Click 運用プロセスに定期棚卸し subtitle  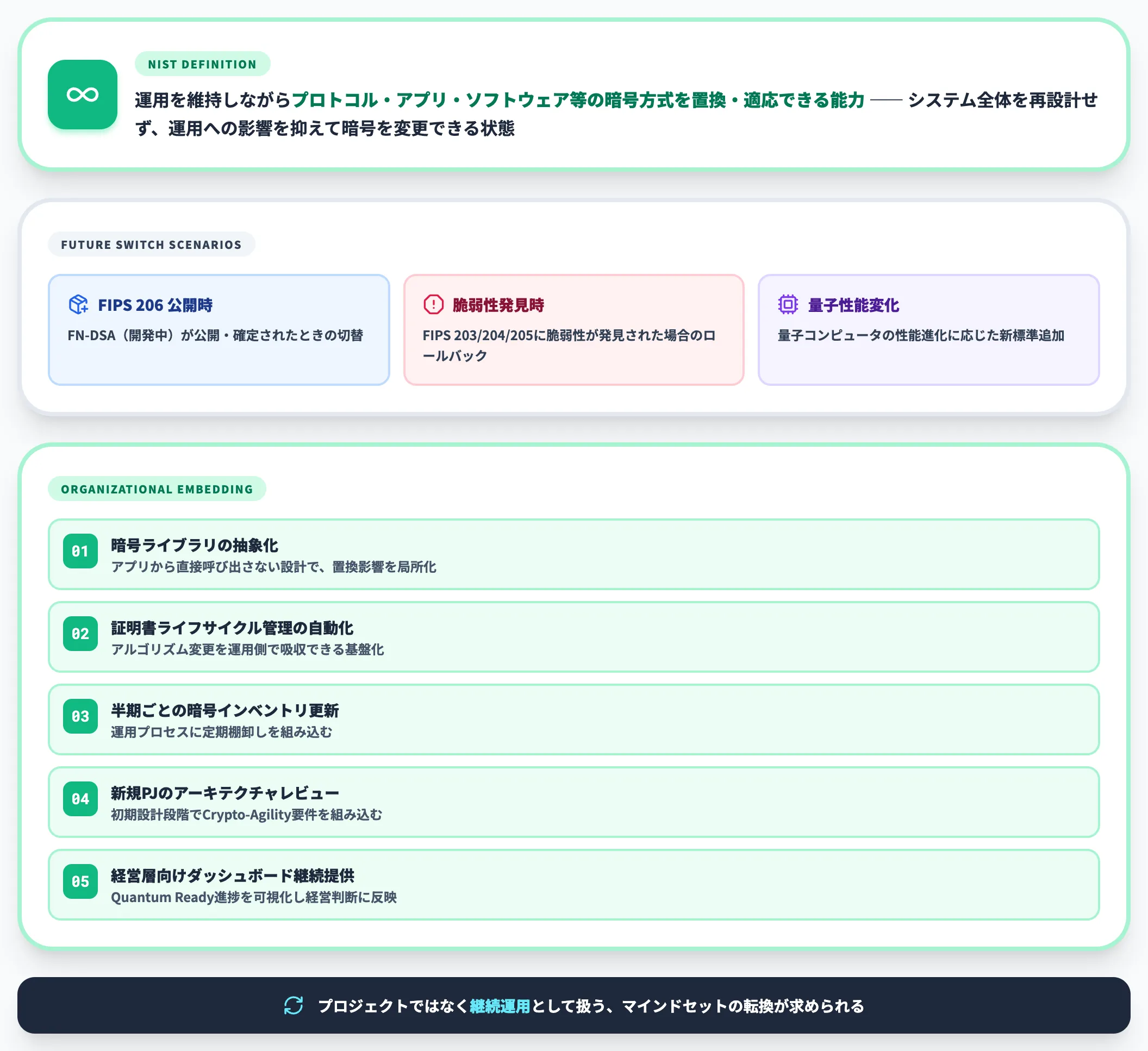[221, 732]
